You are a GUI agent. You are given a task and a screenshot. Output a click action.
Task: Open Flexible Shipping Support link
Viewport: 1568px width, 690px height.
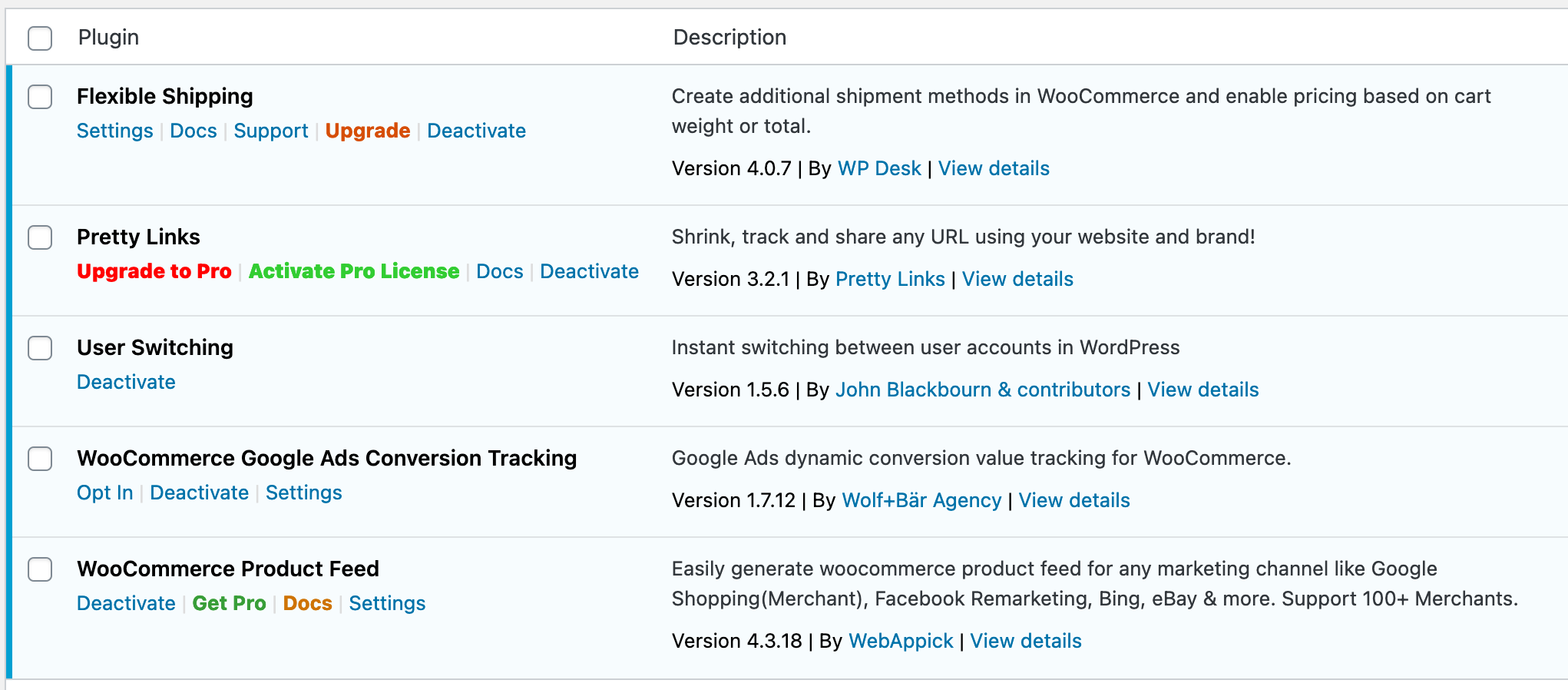(271, 131)
